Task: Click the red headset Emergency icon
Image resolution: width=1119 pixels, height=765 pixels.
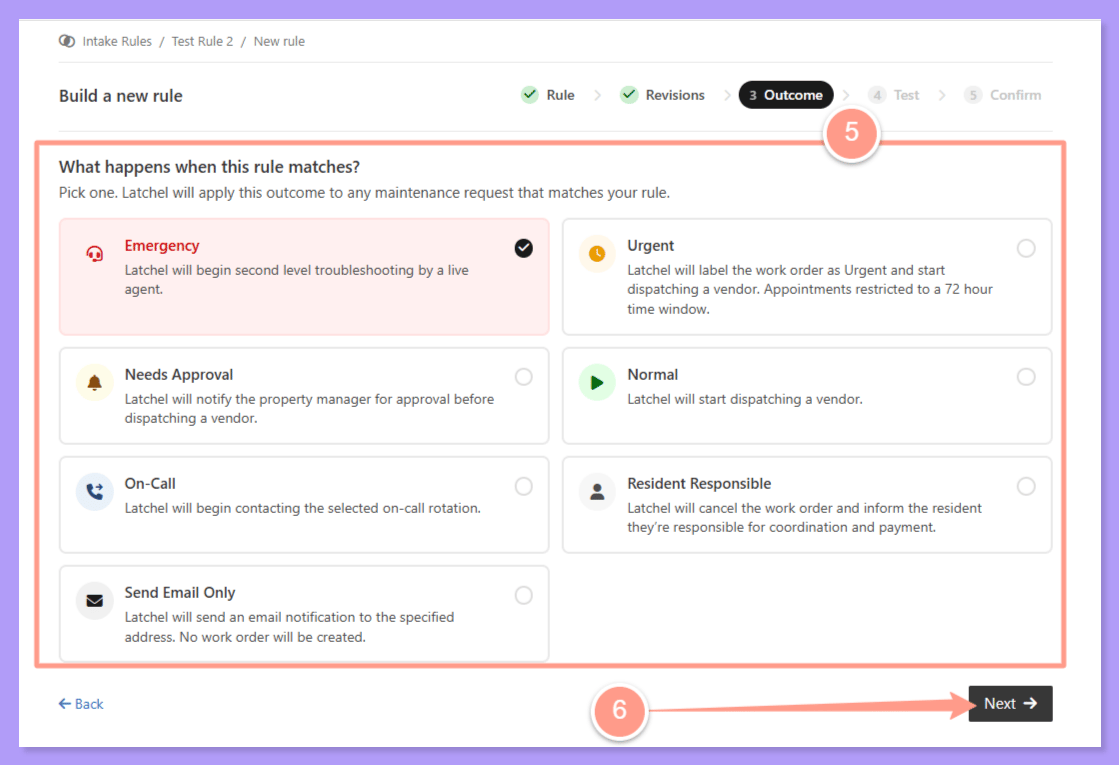Action: 94,253
